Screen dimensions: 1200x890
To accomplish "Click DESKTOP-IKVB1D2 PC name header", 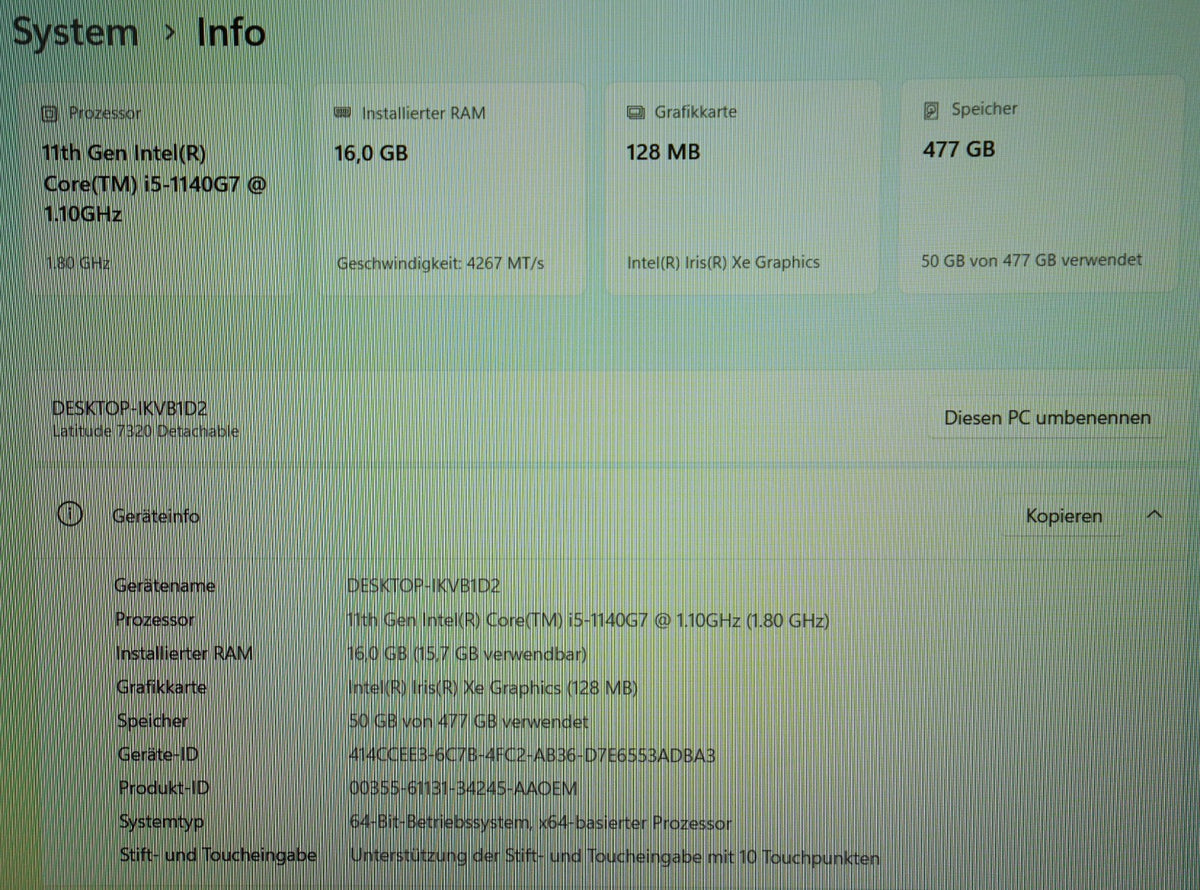I will tap(129, 408).
